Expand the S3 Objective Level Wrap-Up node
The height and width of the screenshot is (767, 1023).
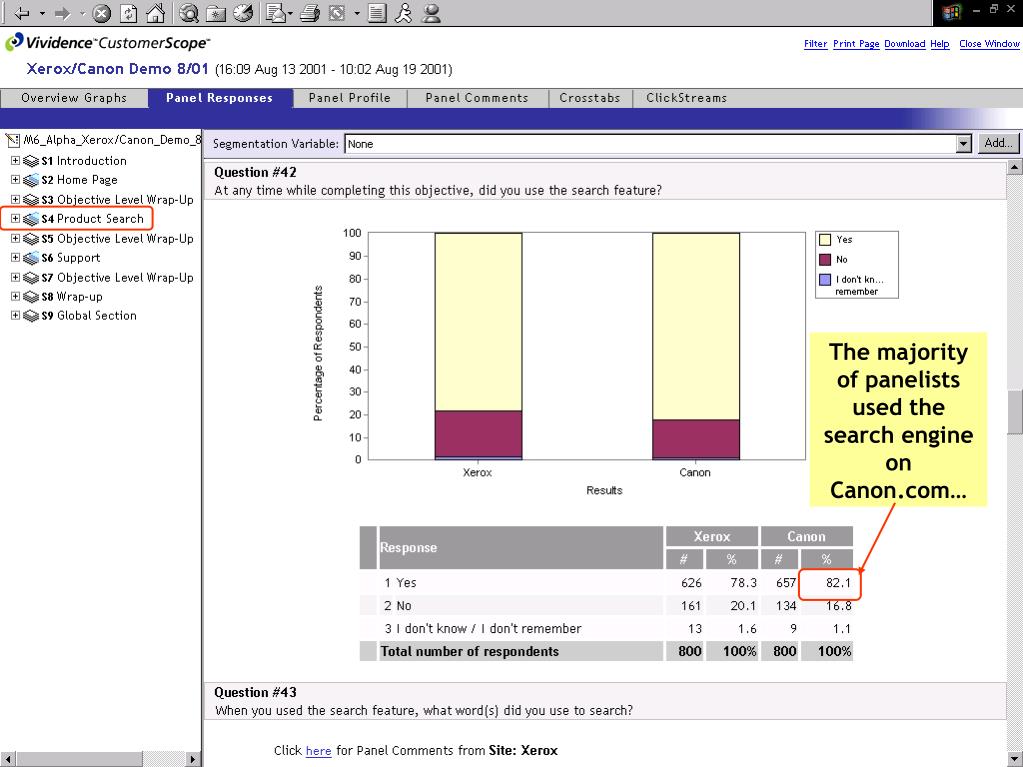(16, 199)
